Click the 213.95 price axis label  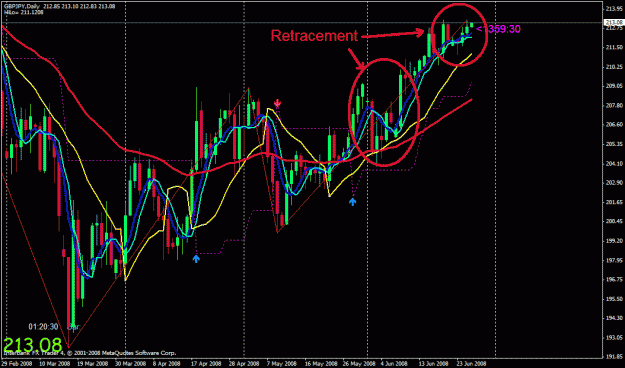614,9
